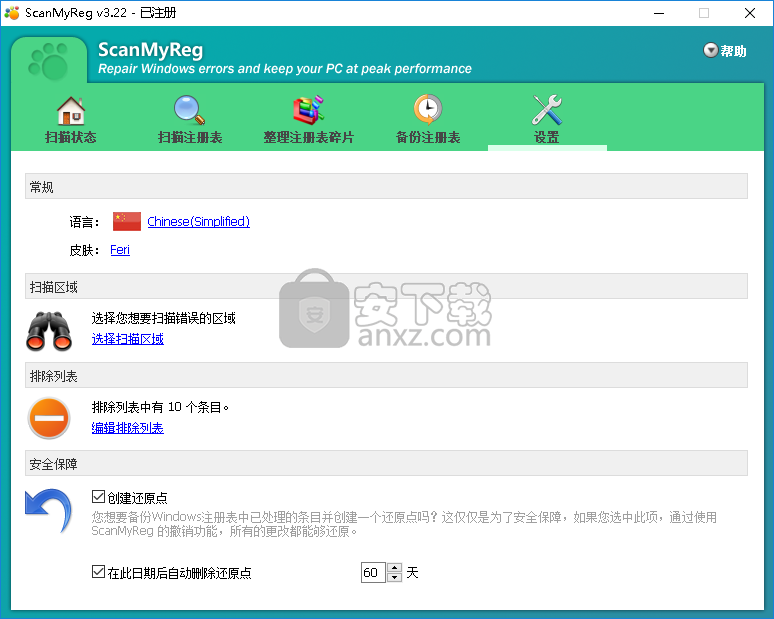The image size is (774, 619).
Task: Click the 安全保障 section header
Action: point(387,463)
